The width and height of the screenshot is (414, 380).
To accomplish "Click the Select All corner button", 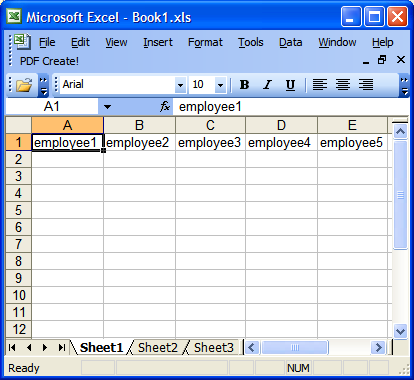I will 19,125.
